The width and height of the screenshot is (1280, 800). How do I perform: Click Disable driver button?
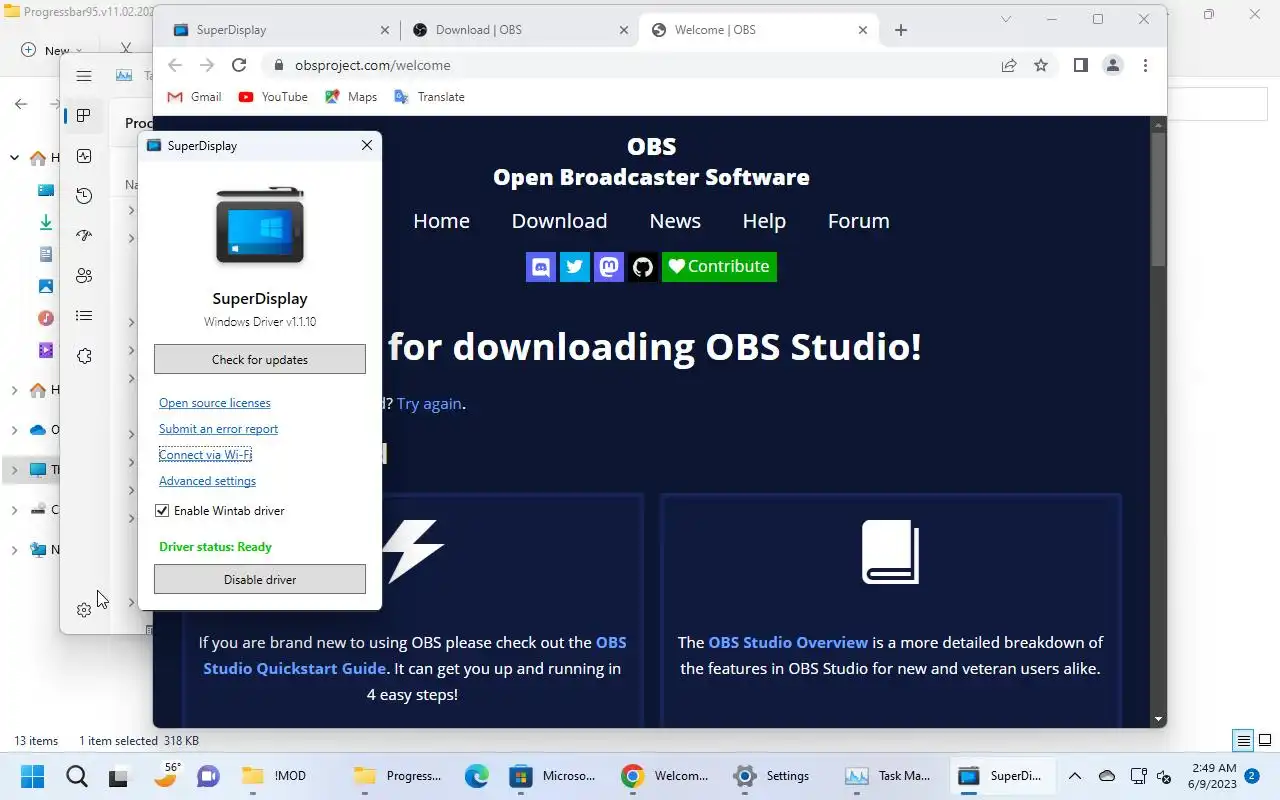tap(260, 579)
